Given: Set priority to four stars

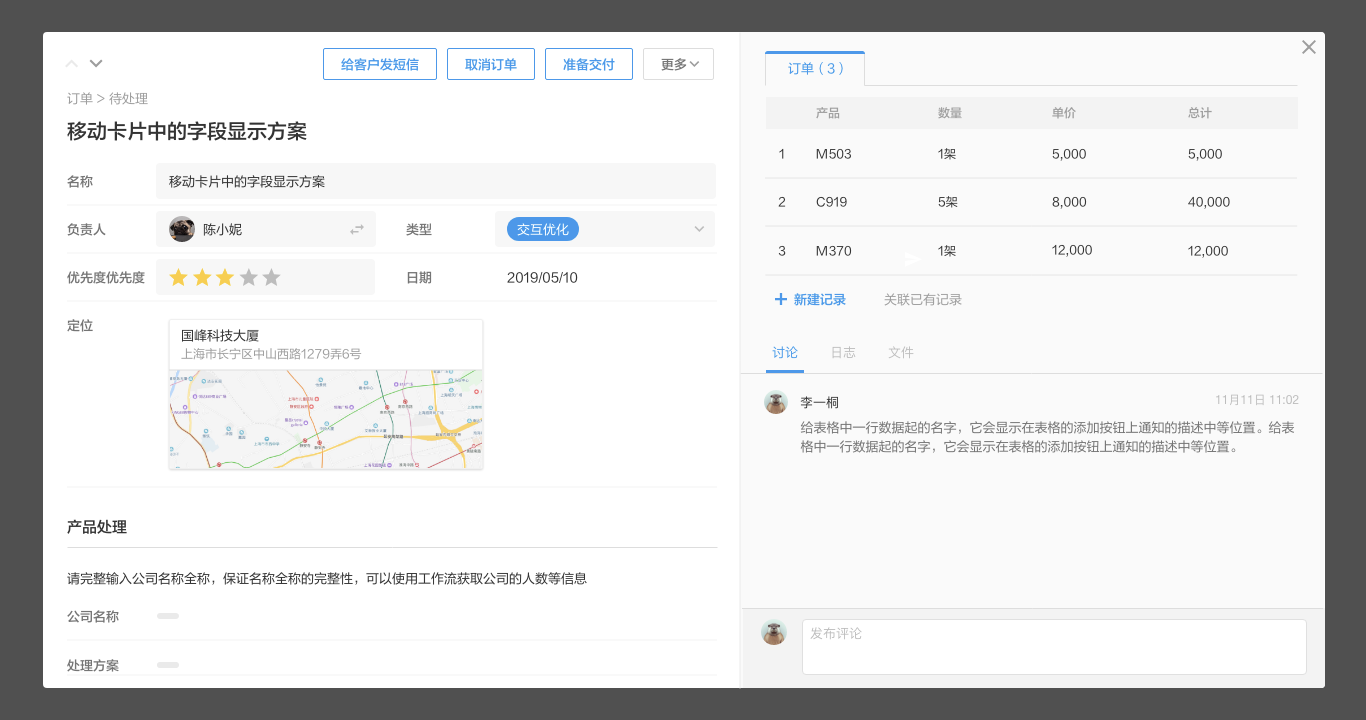Looking at the screenshot, I should [249, 277].
